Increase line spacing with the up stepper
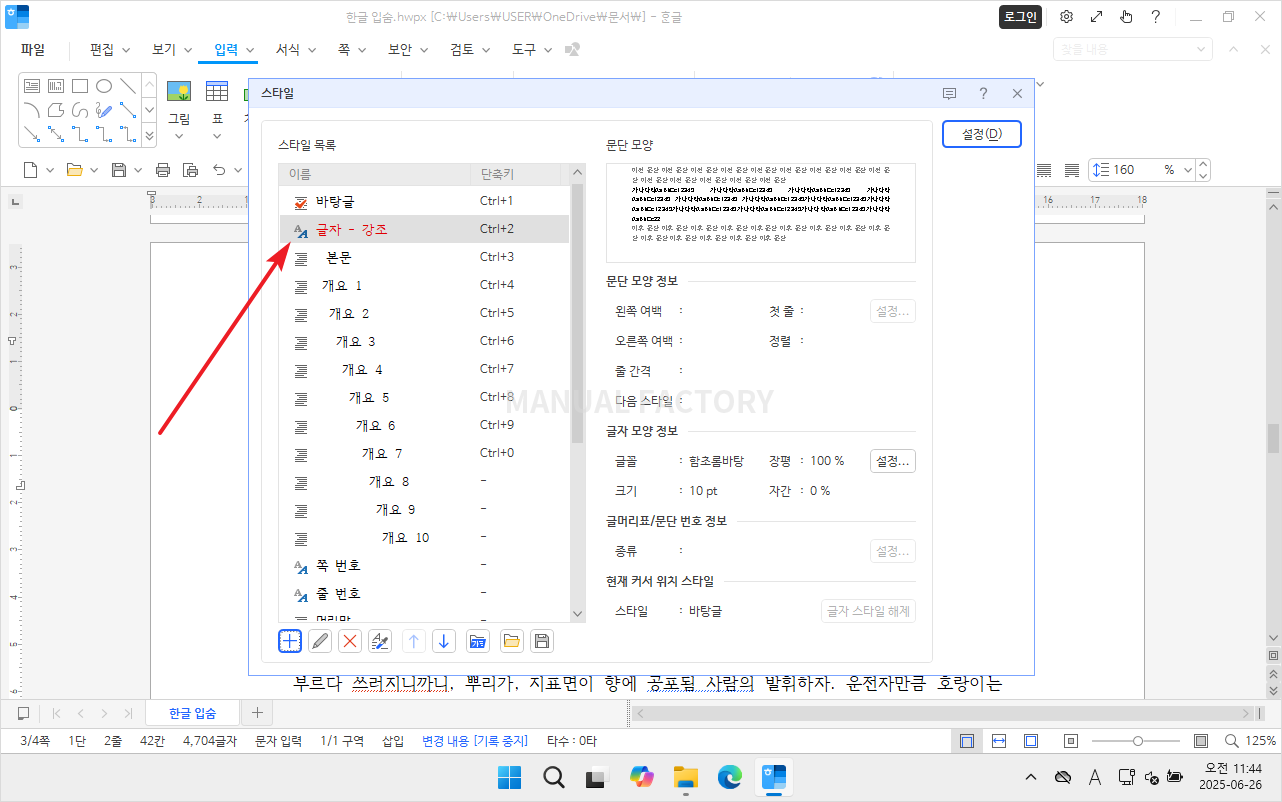Image resolution: width=1282 pixels, height=802 pixels. tap(1203, 165)
